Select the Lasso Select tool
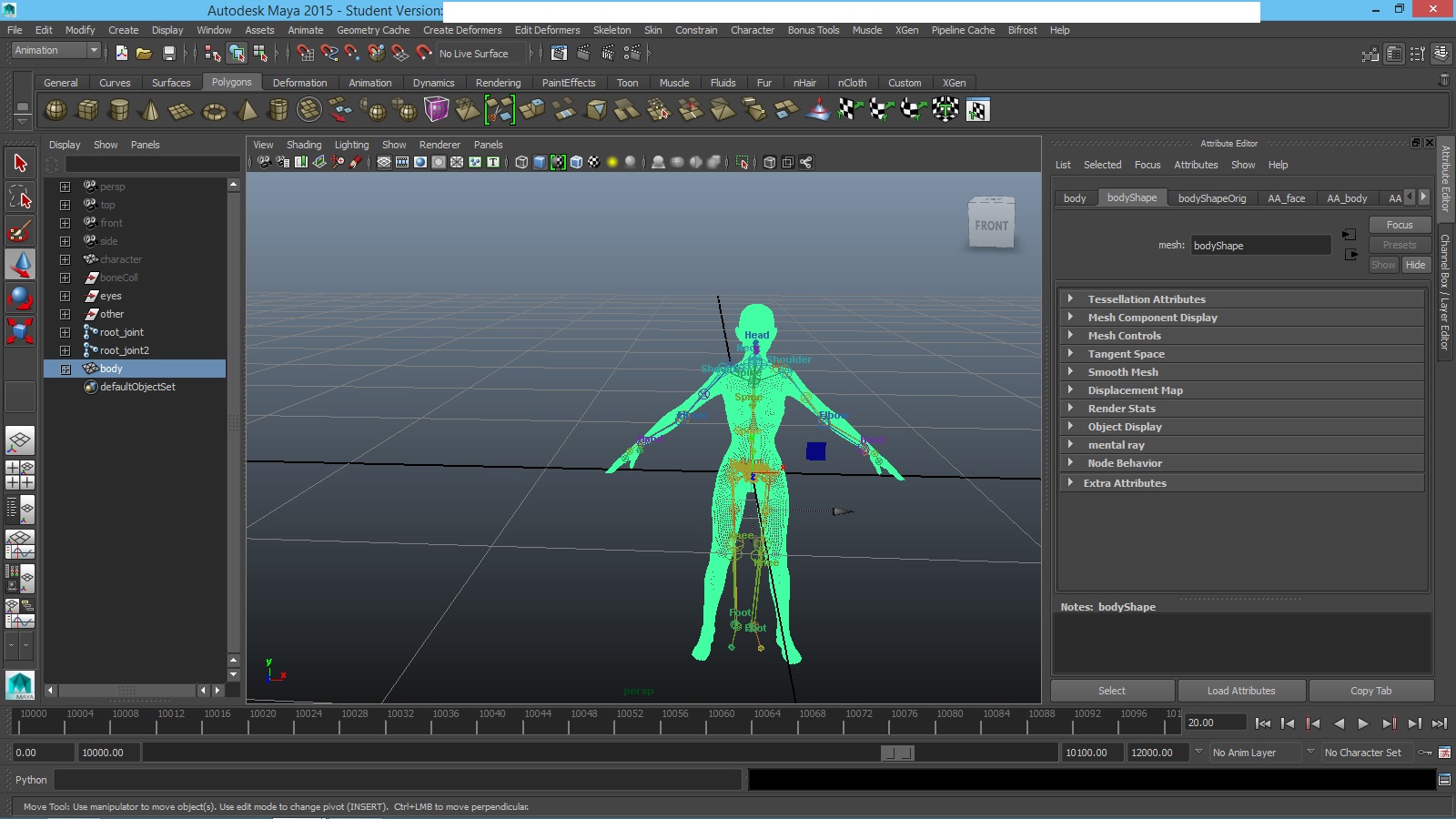This screenshot has width=1456, height=819. coord(20,197)
